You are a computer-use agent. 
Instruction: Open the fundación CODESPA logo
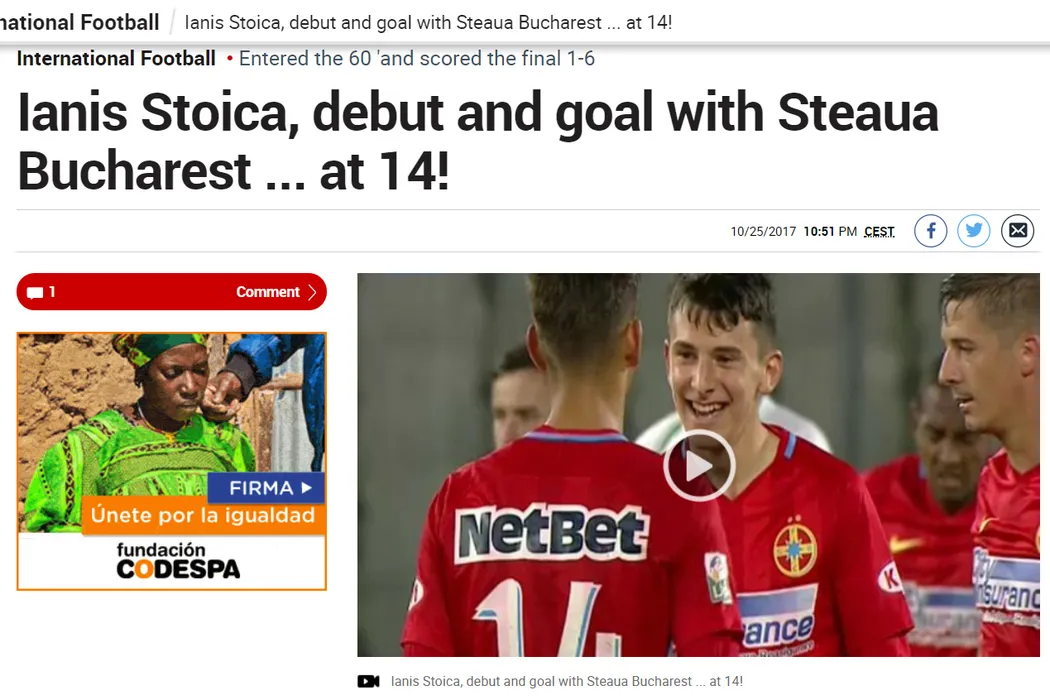point(177,561)
